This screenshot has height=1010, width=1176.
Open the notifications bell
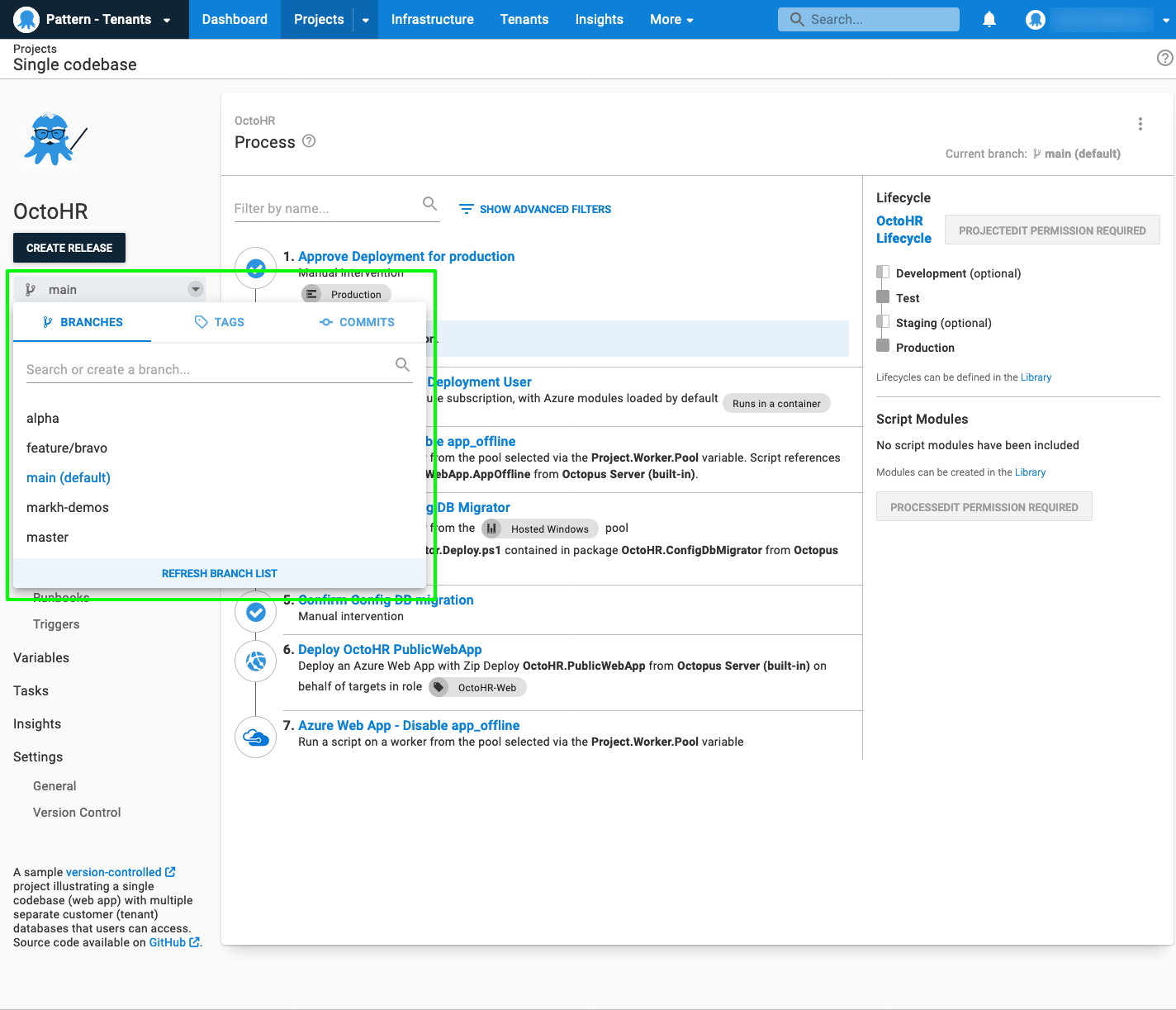[x=989, y=19]
